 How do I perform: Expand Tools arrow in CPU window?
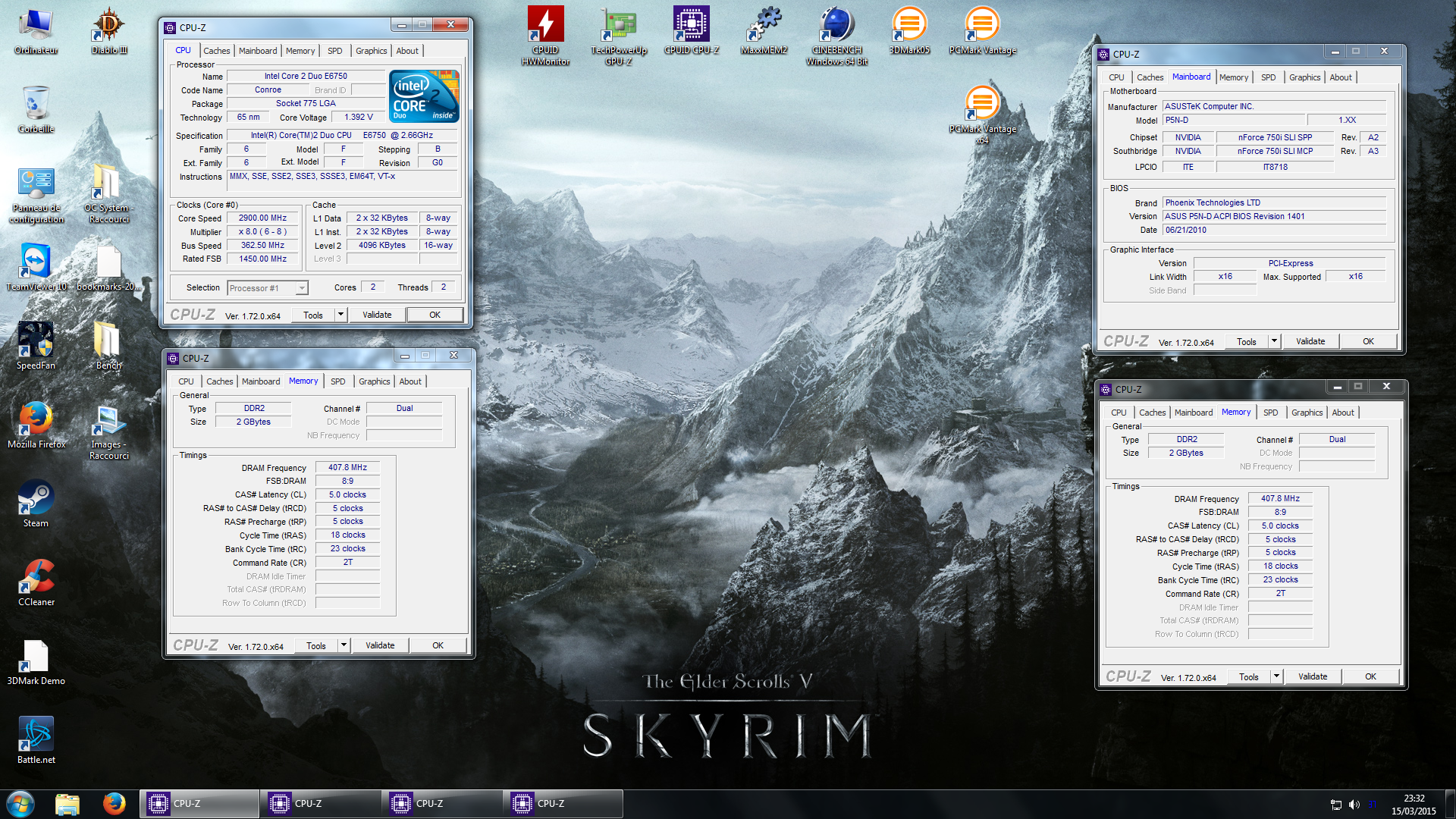click(x=340, y=315)
